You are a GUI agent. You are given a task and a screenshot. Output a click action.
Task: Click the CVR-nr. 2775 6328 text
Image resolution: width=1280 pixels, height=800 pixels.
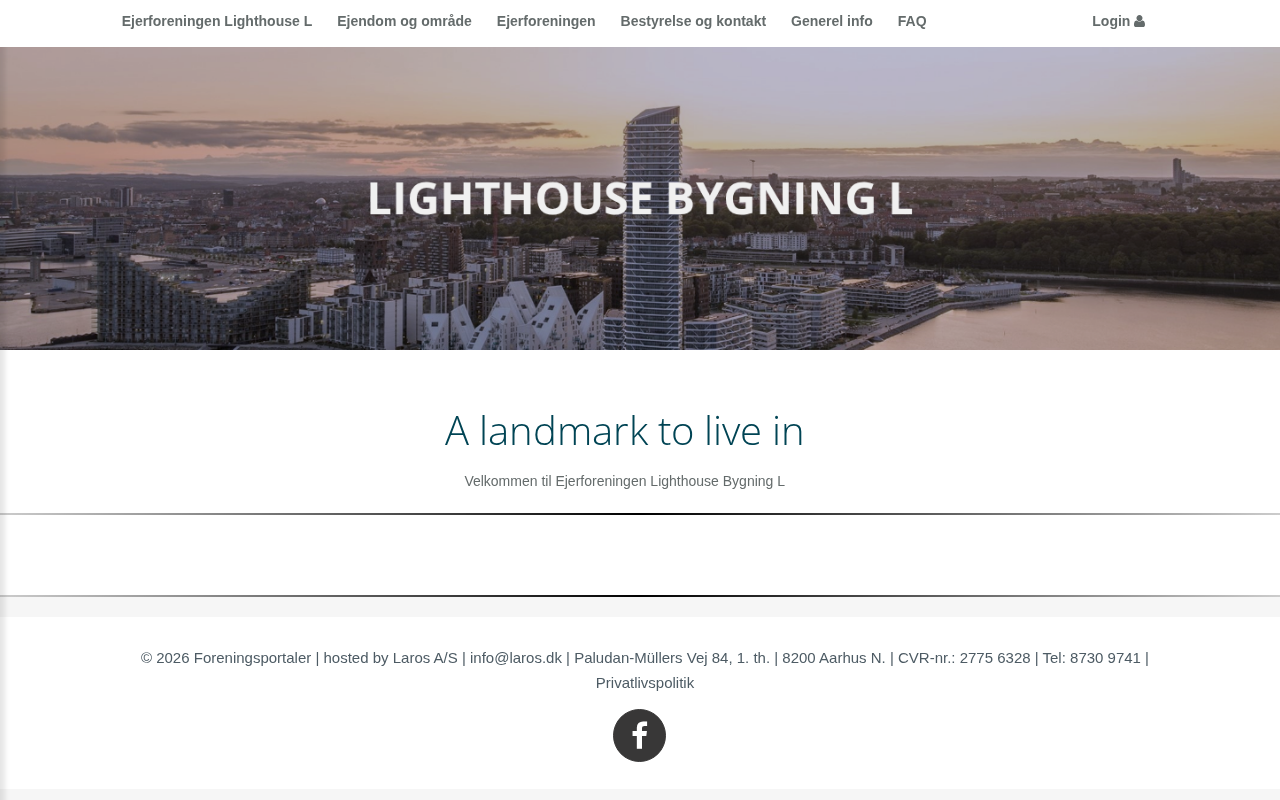point(964,658)
